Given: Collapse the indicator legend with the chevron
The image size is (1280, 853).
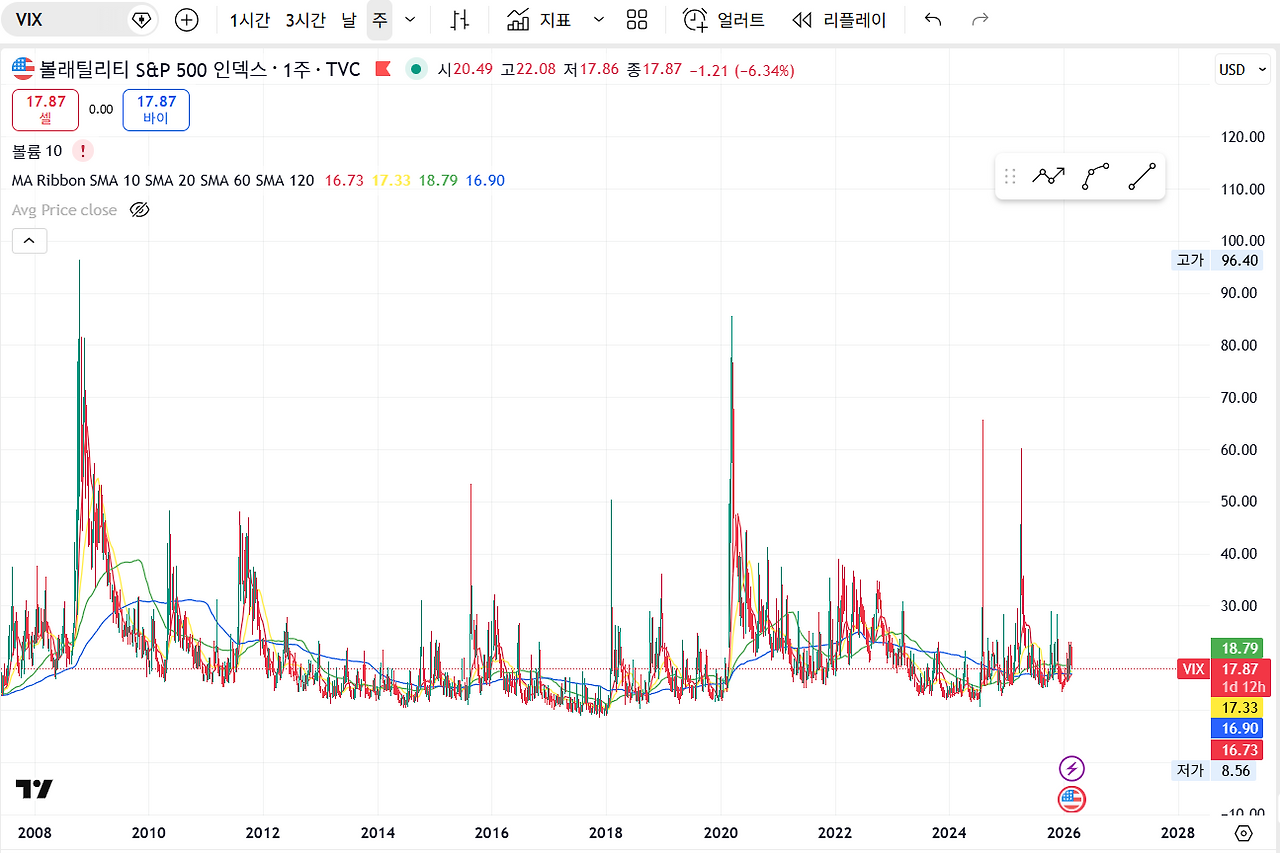Looking at the screenshot, I should point(29,241).
